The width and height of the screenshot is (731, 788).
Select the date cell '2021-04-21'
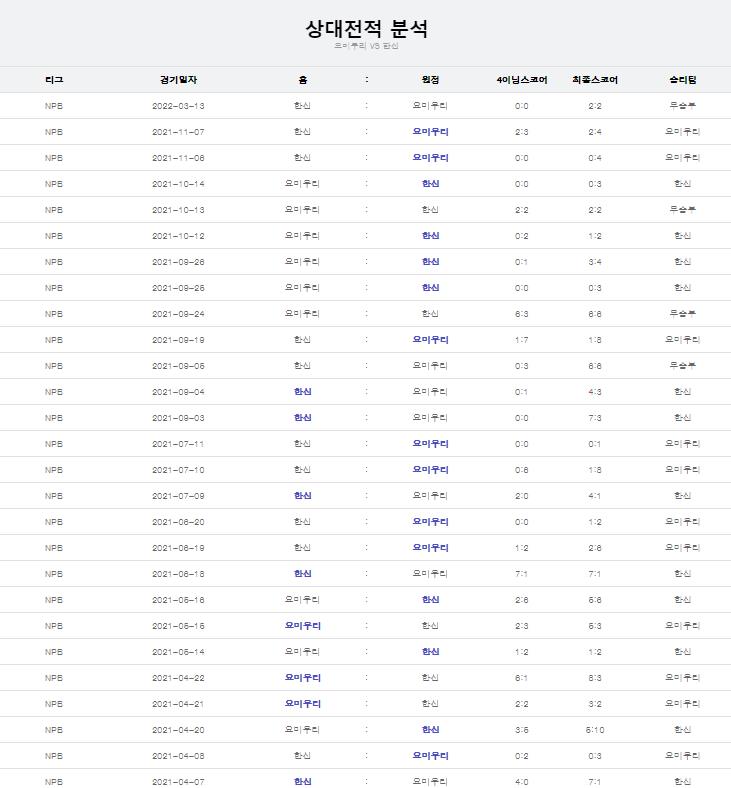pos(178,704)
